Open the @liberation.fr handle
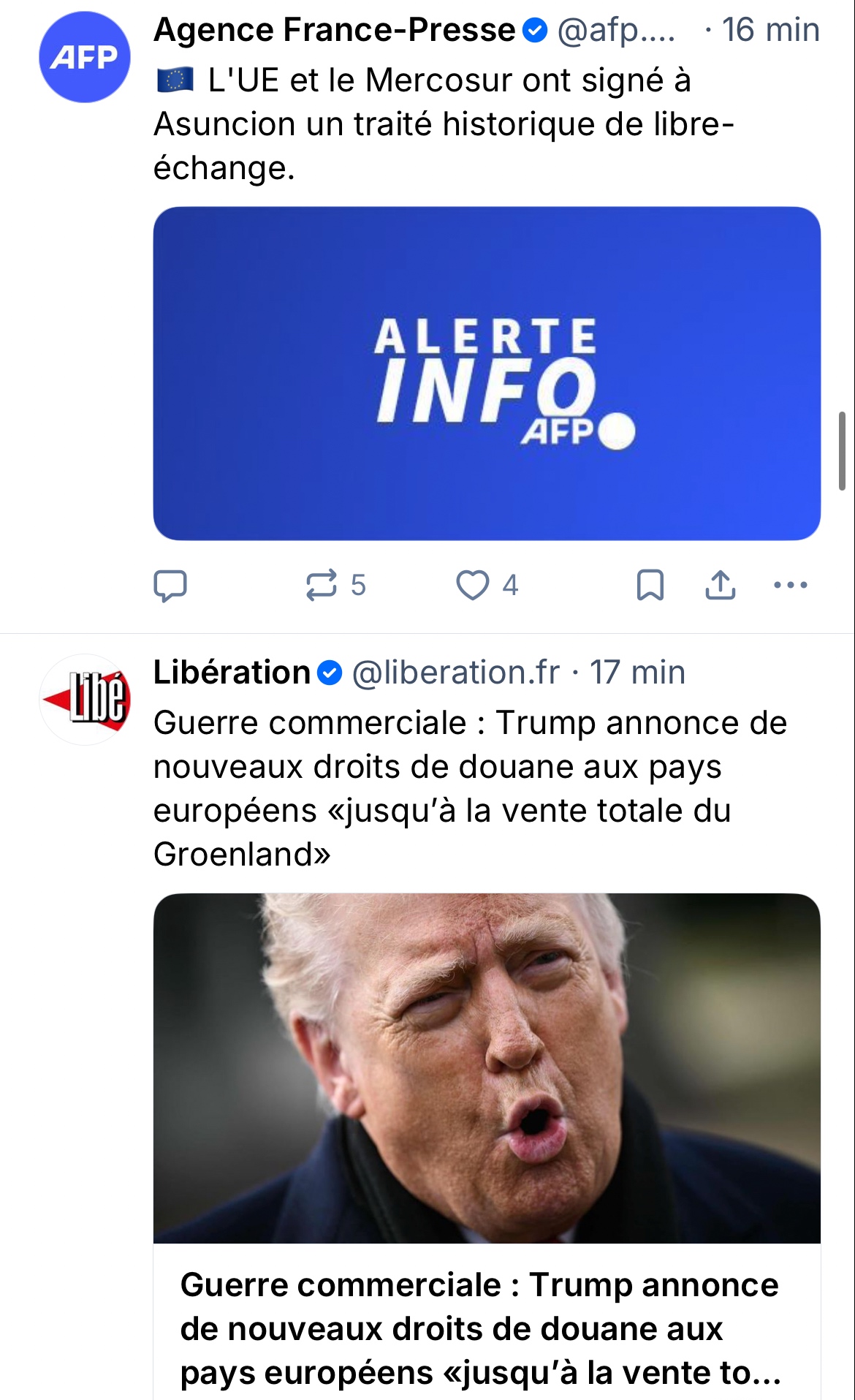The image size is (855, 1400). tap(456, 673)
